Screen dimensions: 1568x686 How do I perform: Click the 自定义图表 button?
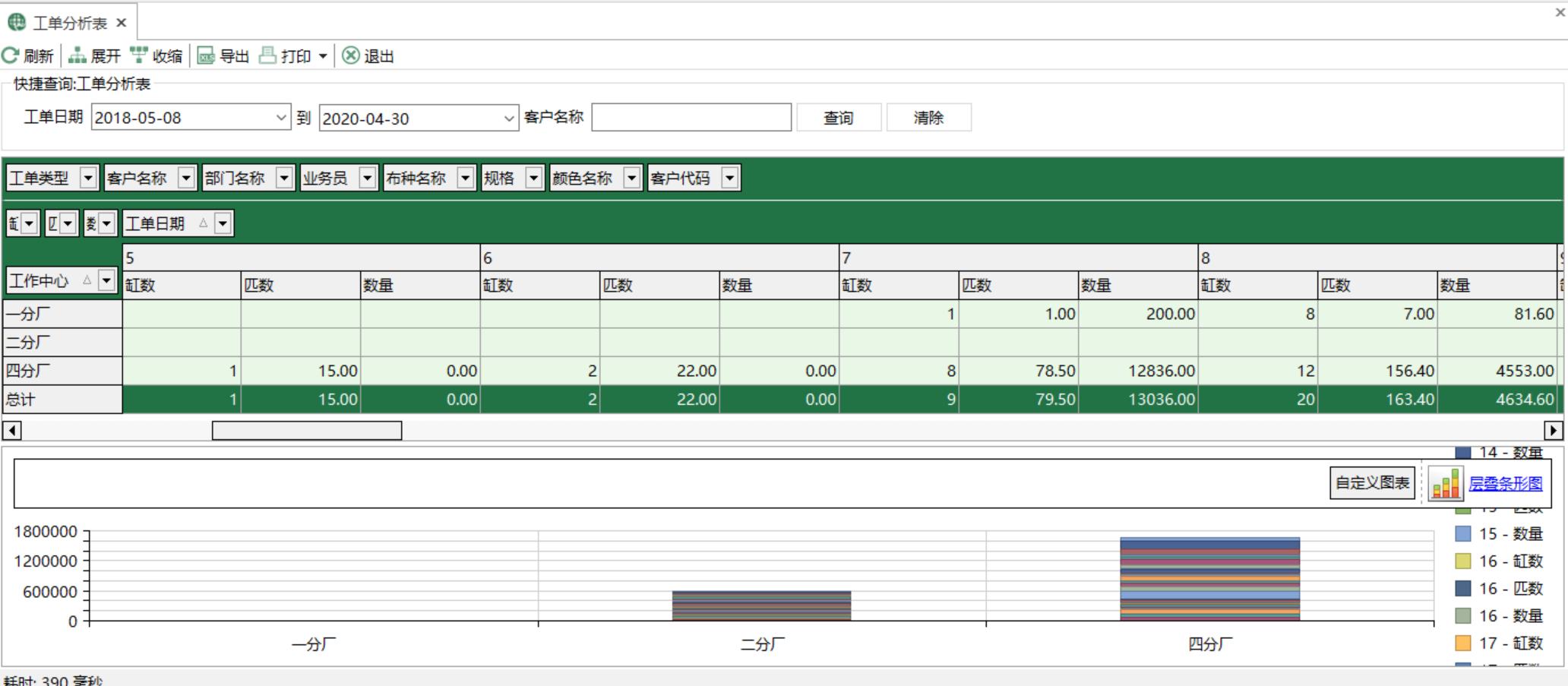pos(1372,482)
